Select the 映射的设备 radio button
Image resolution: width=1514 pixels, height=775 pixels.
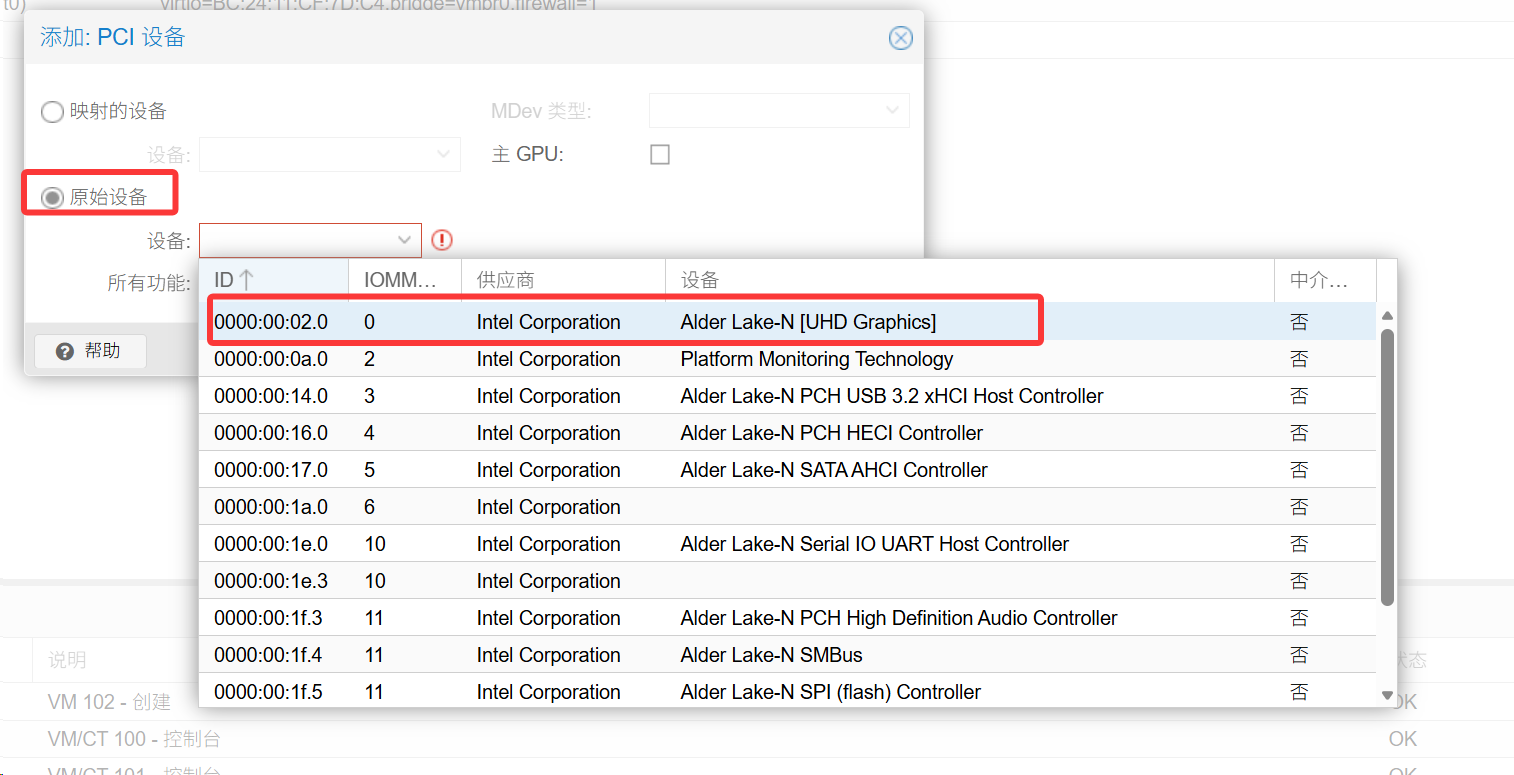click(x=52, y=112)
